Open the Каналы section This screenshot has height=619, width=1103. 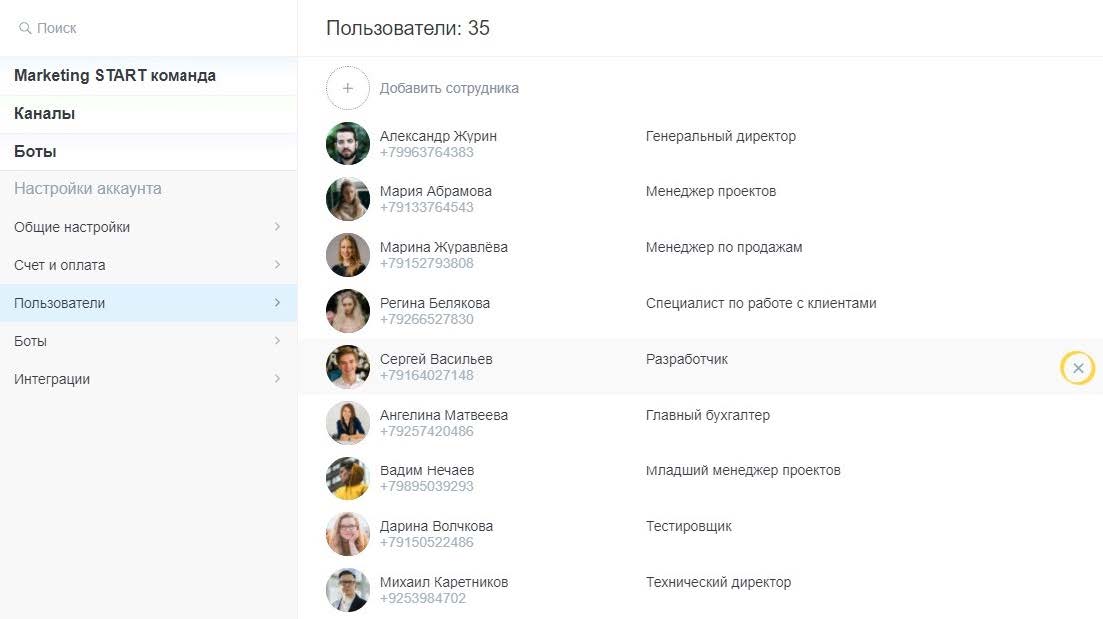tap(45, 114)
